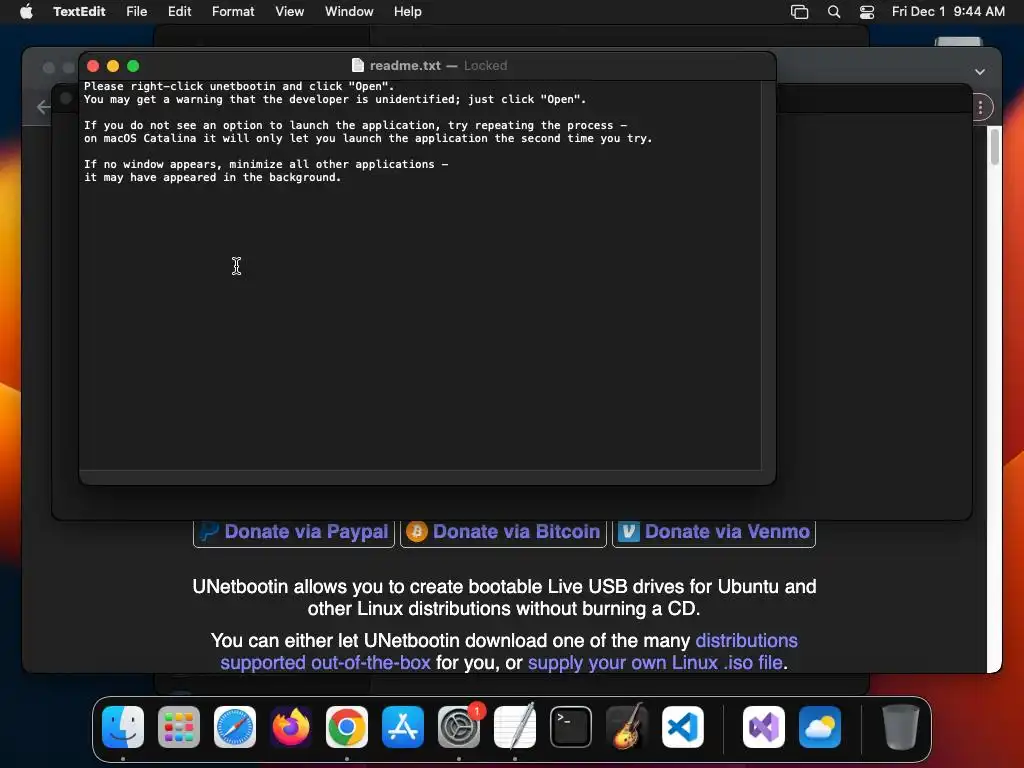
Task: Open the Trash from the Dock
Action: coord(901,727)
